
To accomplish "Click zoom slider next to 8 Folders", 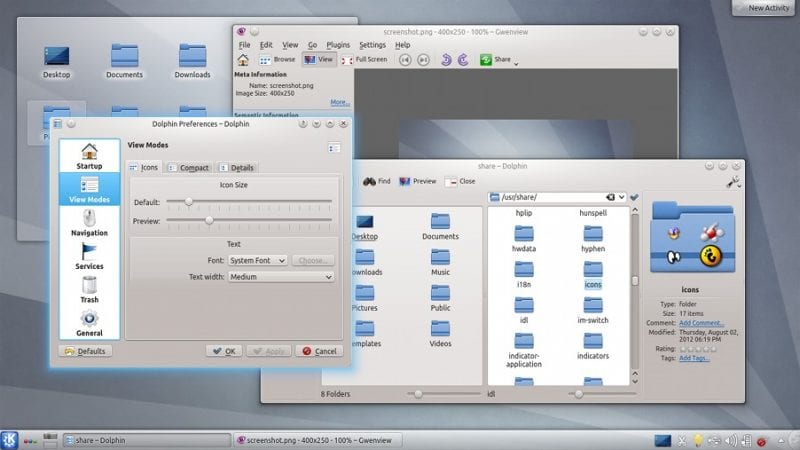I will tap(444, 394).
